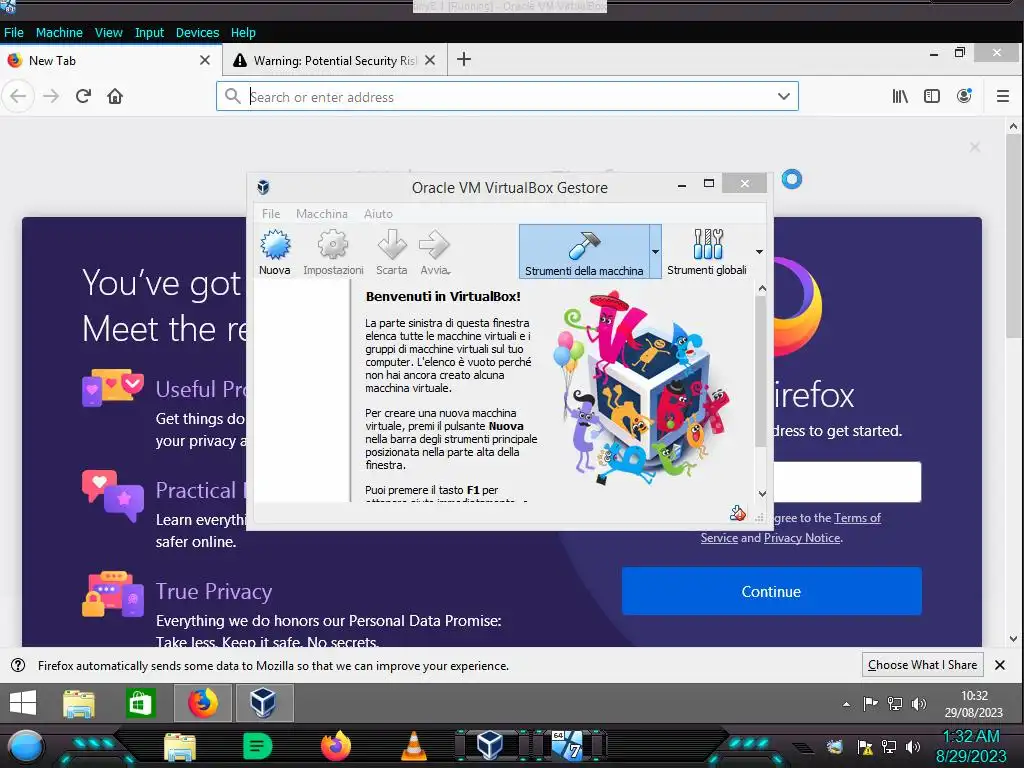The width and height of the screenshot is (1024, 768).
Task: Open the VM Input menu
Action: [149, 33]
